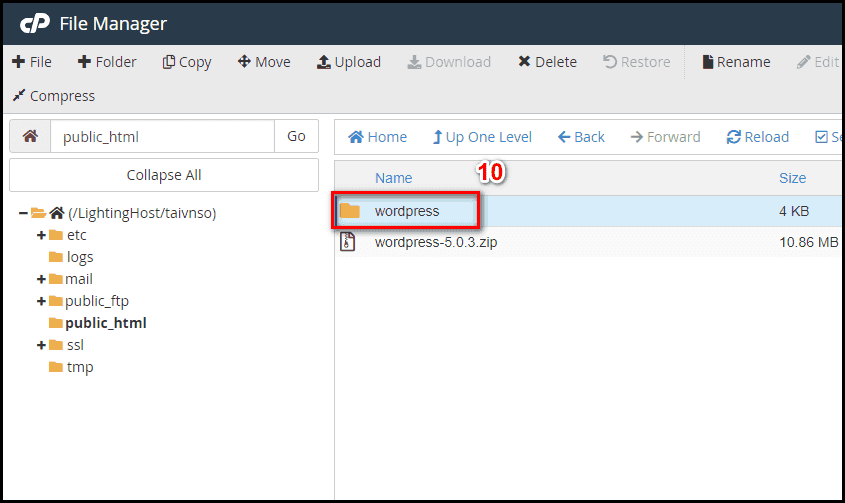
Task: Click the Copy toolbar icon
Action: pos(169,62)
